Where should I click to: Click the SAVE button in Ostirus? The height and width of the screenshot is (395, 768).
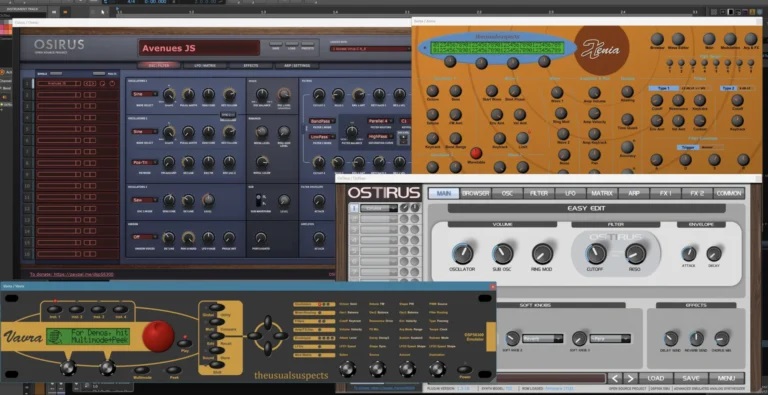[x=691, y=378]
